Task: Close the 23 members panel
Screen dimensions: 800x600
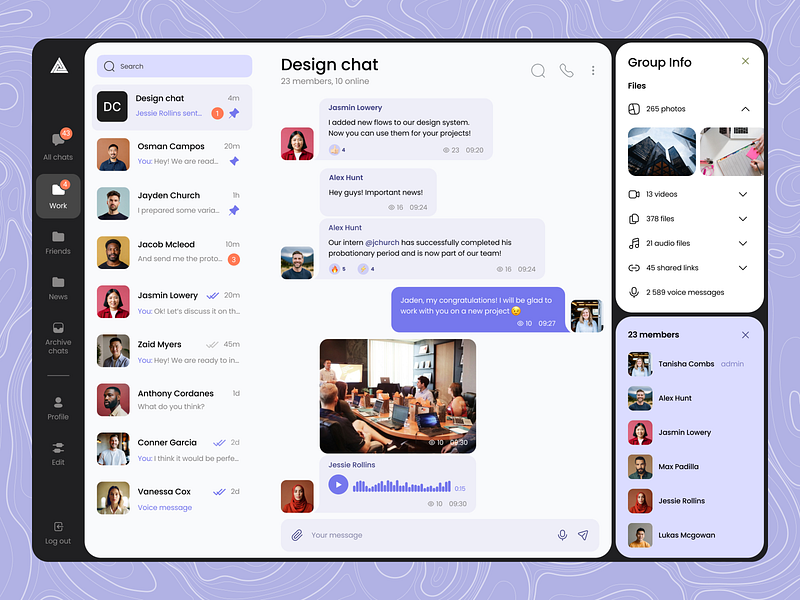Action: (745, 335)
